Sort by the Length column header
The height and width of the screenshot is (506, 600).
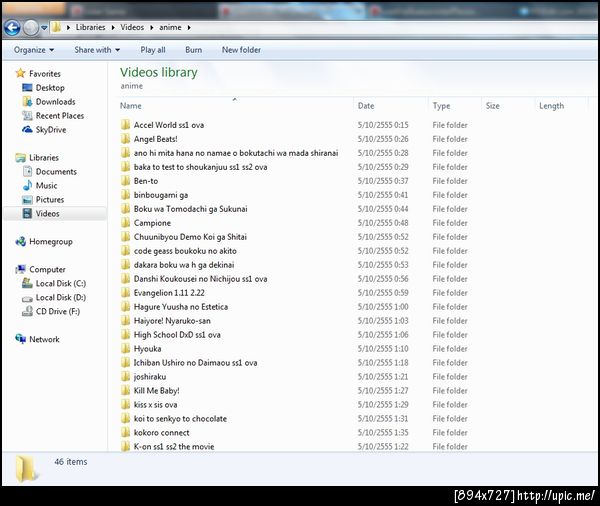[x=551, y=106]
